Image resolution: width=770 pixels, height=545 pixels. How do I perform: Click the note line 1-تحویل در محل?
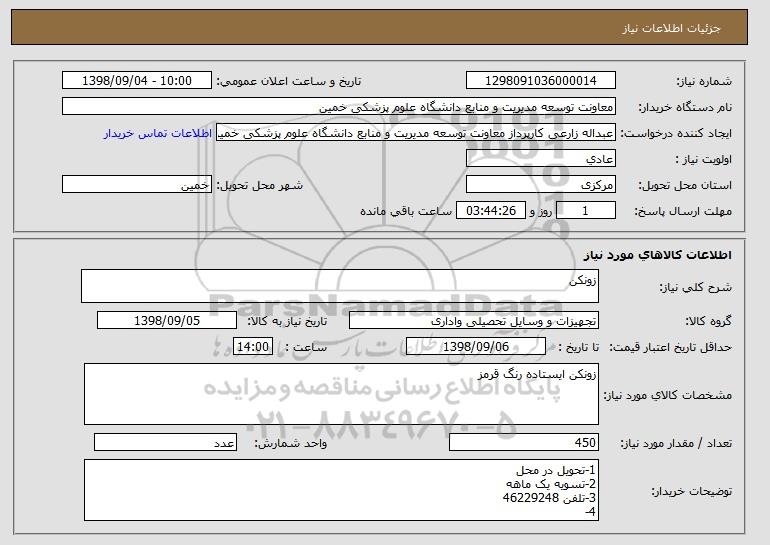click(x=556, y=470)
